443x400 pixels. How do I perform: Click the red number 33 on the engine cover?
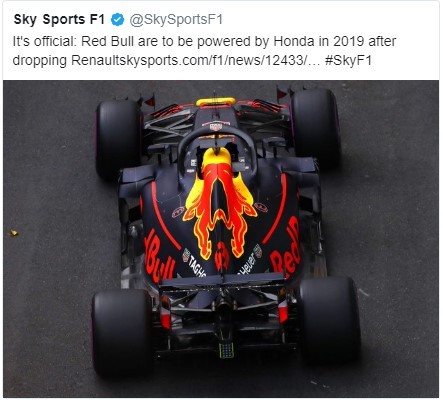(222, 256)
